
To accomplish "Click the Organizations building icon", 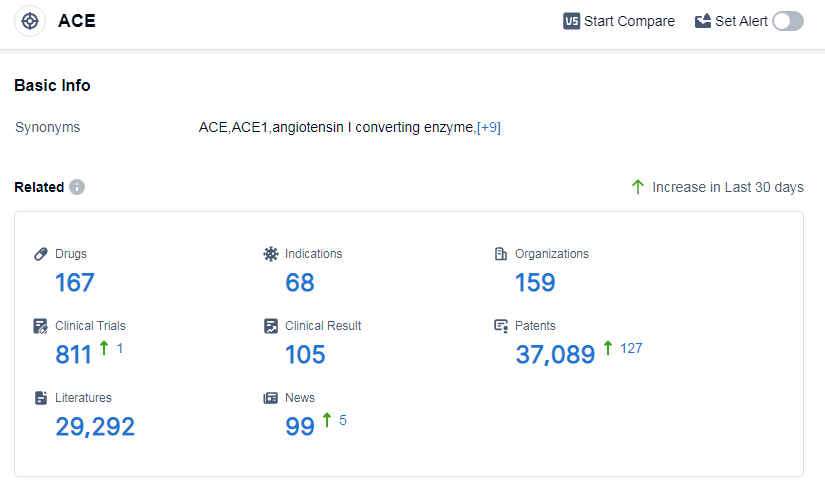I will coord(501,254).
